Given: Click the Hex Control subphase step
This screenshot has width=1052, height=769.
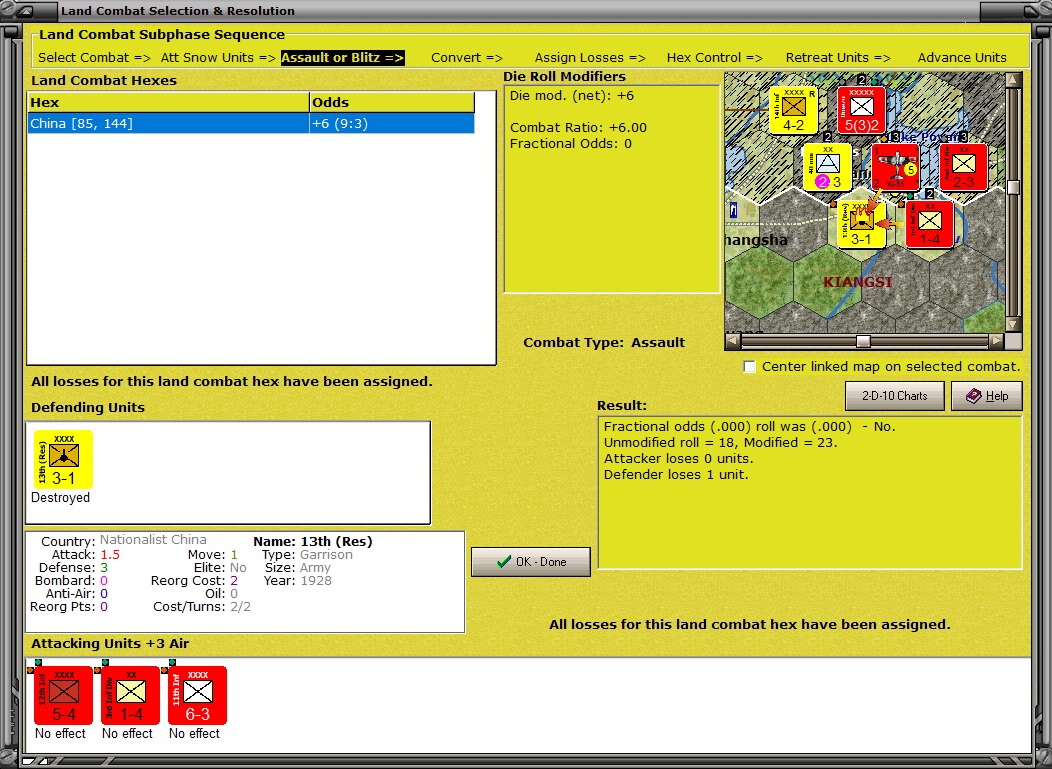Looking at the screenshot, I should click(715, 58).
